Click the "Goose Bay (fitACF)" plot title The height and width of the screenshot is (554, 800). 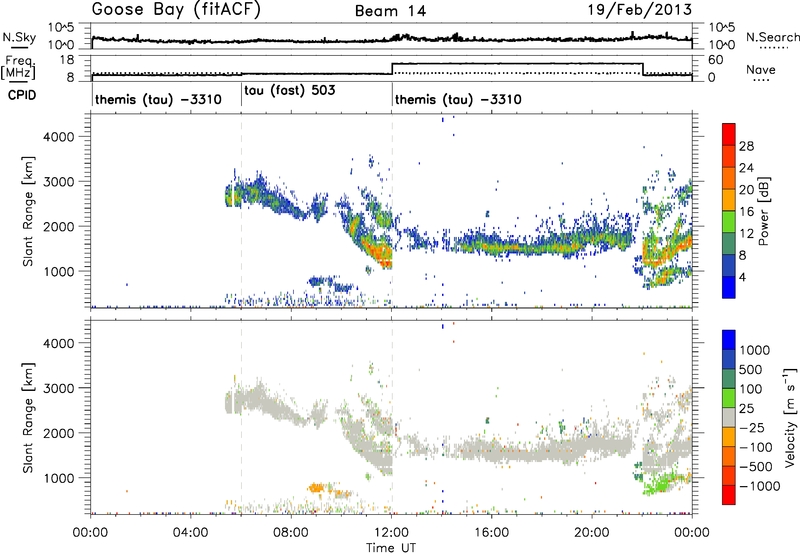(176, 10)
